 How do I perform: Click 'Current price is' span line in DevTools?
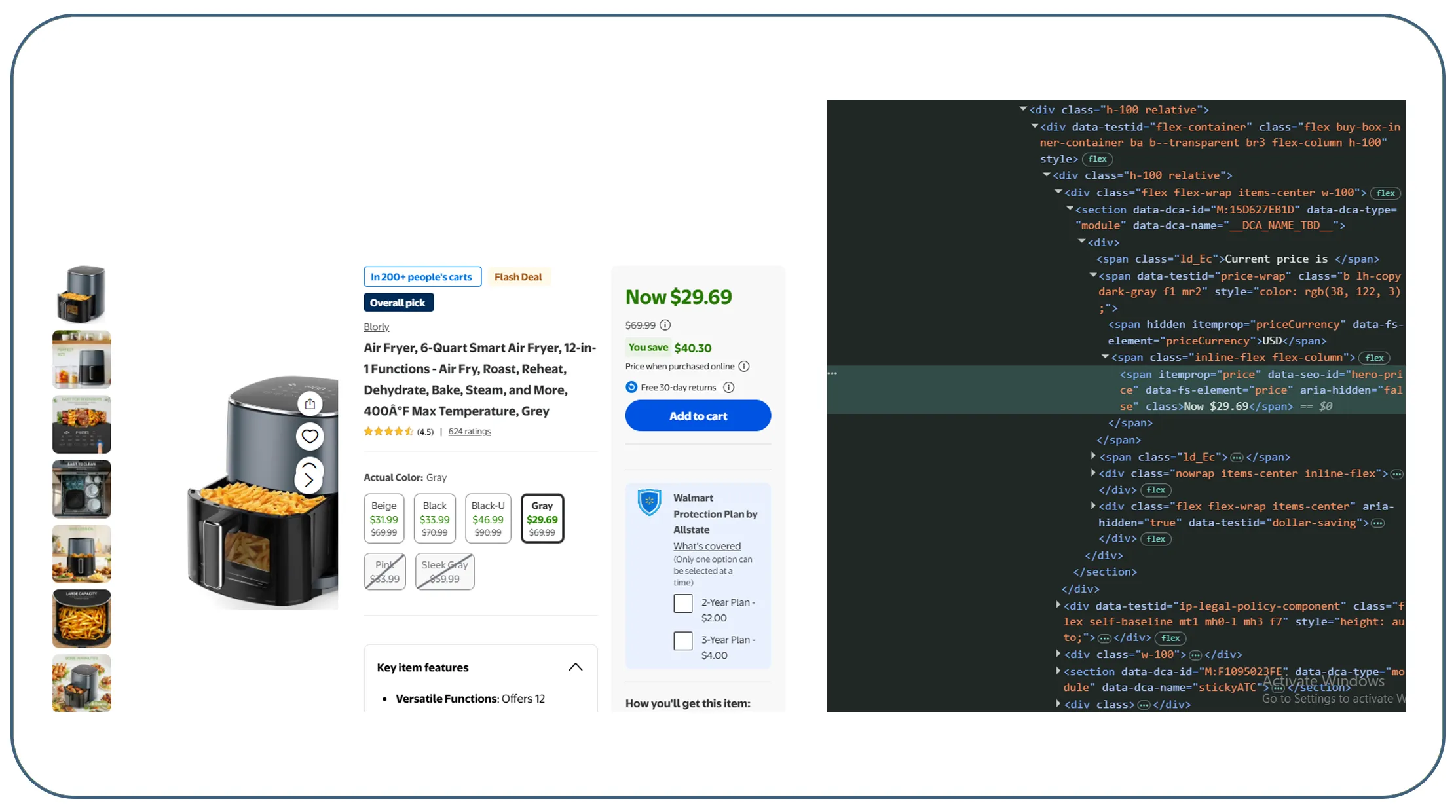(1238, 259)
